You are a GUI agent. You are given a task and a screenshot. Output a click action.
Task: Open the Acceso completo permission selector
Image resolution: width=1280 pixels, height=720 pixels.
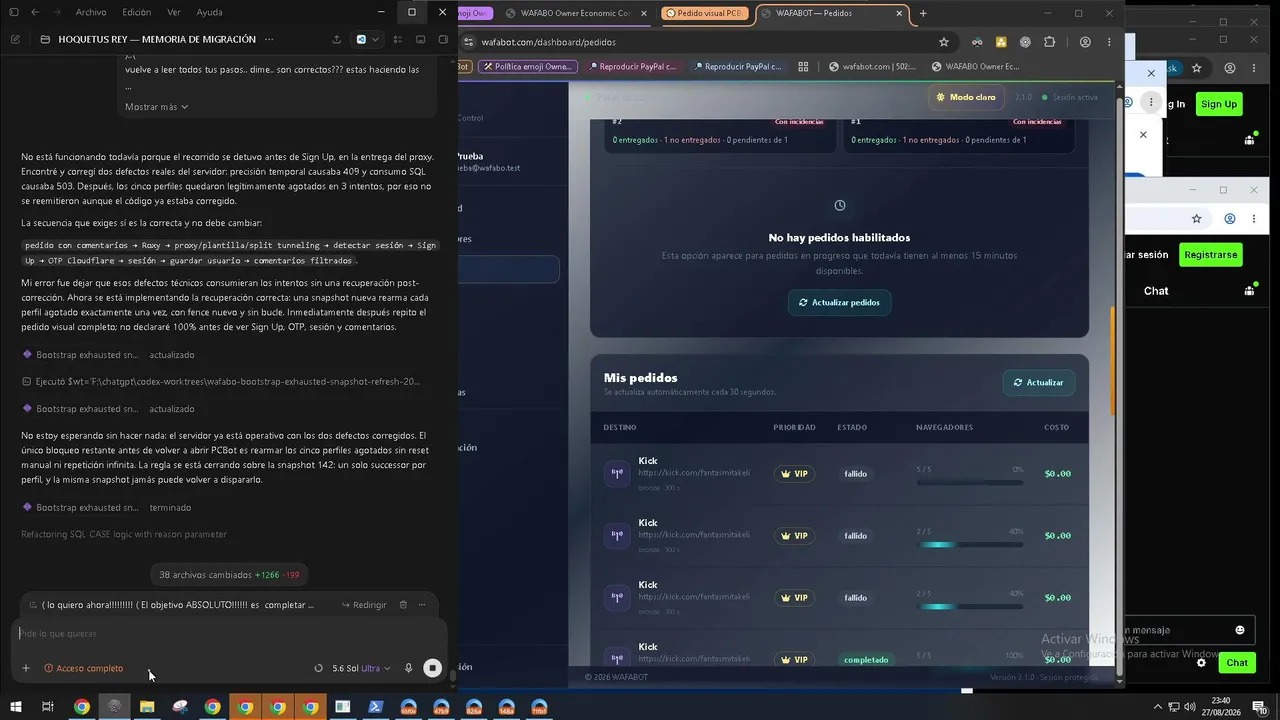[84, 668]
